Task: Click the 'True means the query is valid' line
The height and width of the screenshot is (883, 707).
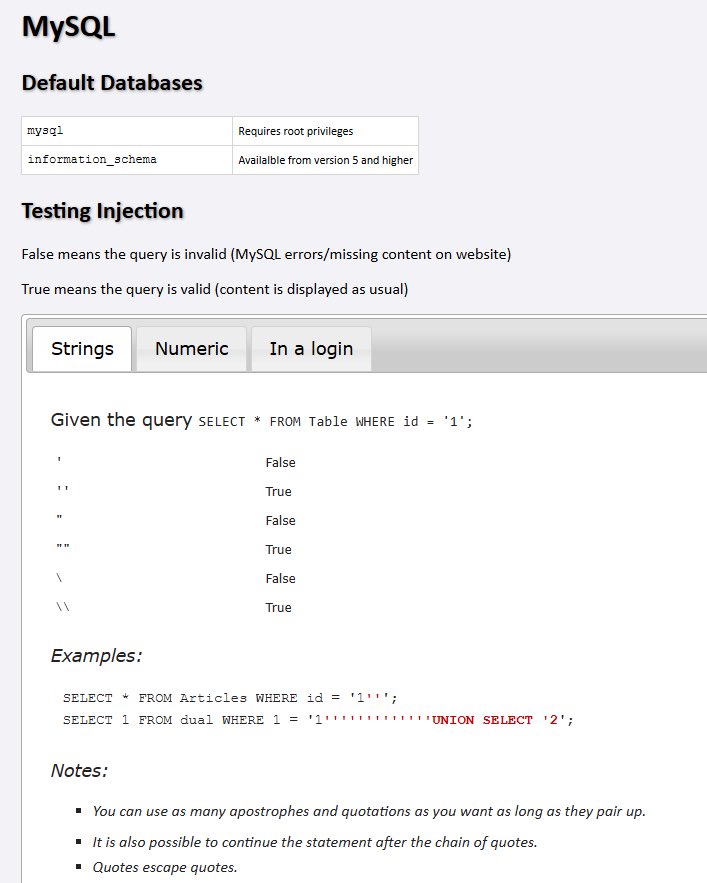Action: [x=215, y=289]
